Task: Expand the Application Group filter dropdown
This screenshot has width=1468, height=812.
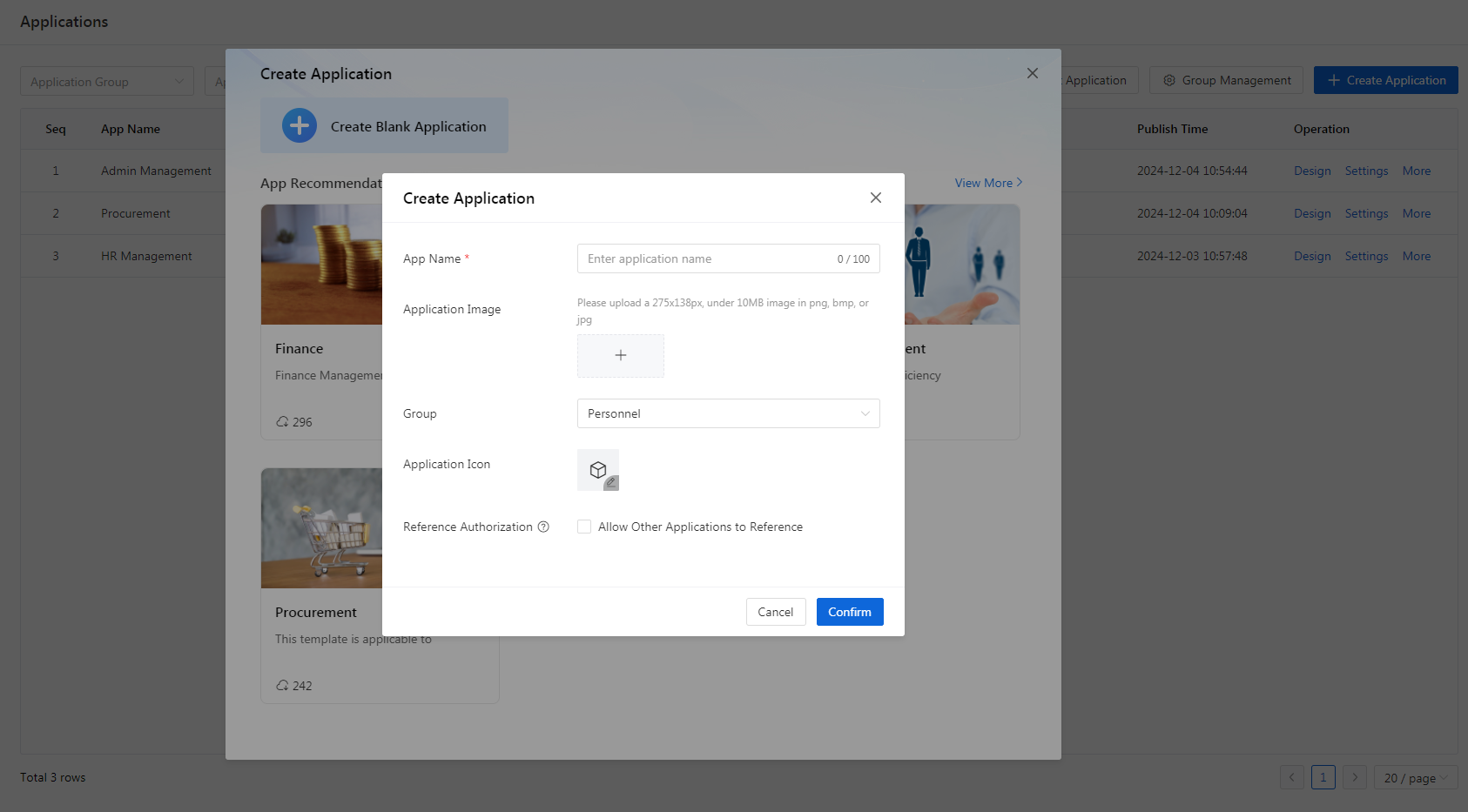Action: point(106,82)
